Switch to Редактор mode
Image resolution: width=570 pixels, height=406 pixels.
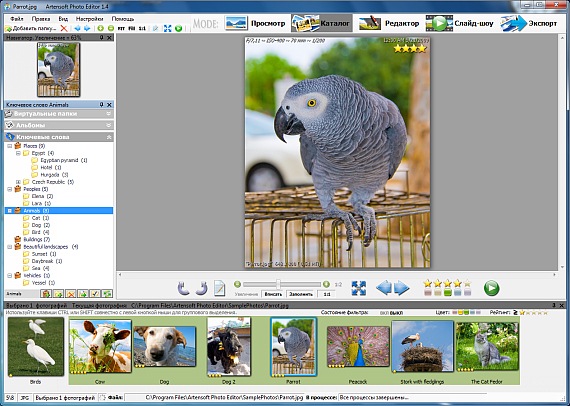pyautogui.click(x=389, y=23)
